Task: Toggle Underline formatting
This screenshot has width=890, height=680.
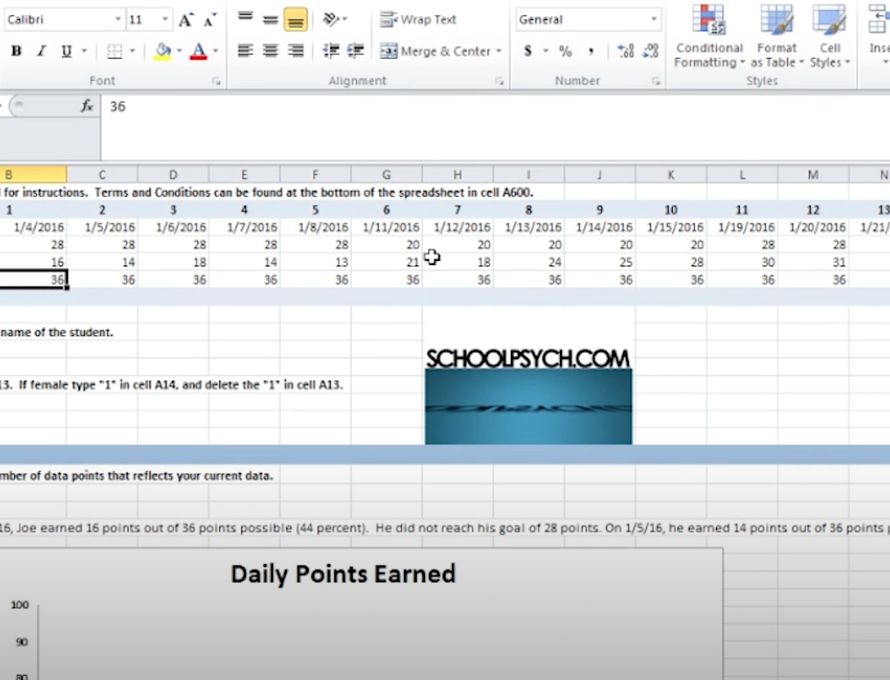Action: pyautogui.click(x=66, y=51)
